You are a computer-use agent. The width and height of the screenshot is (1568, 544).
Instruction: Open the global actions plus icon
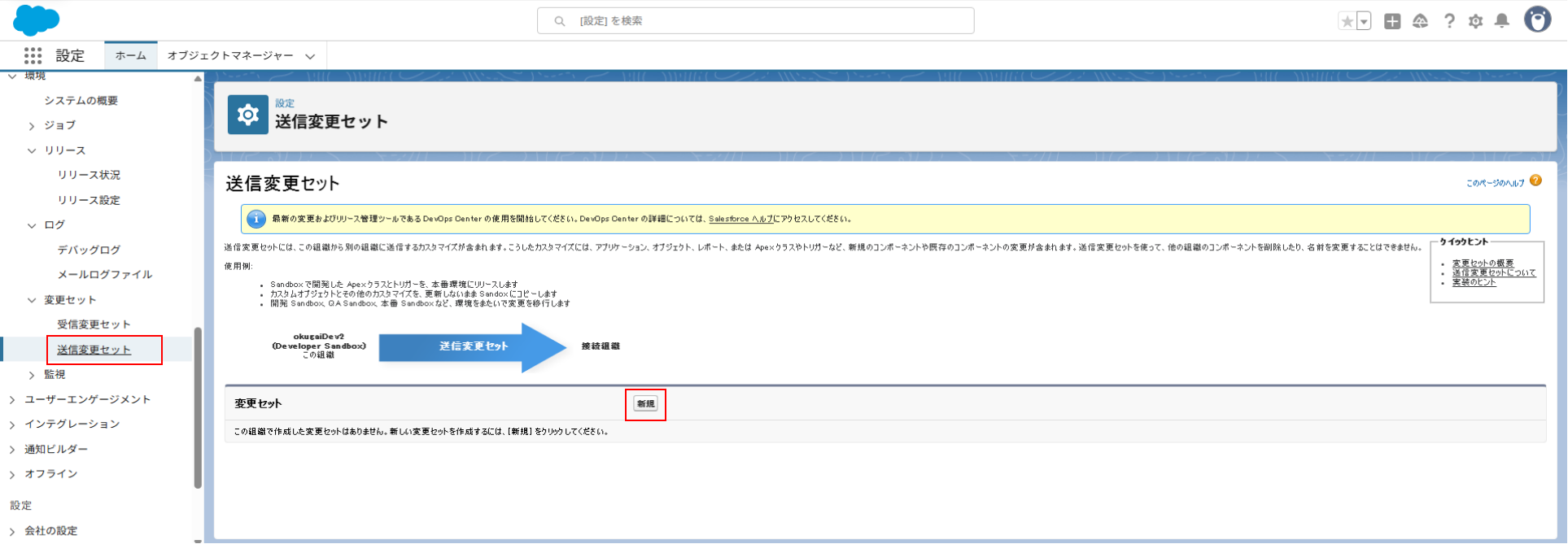(x=1392, y=21)
